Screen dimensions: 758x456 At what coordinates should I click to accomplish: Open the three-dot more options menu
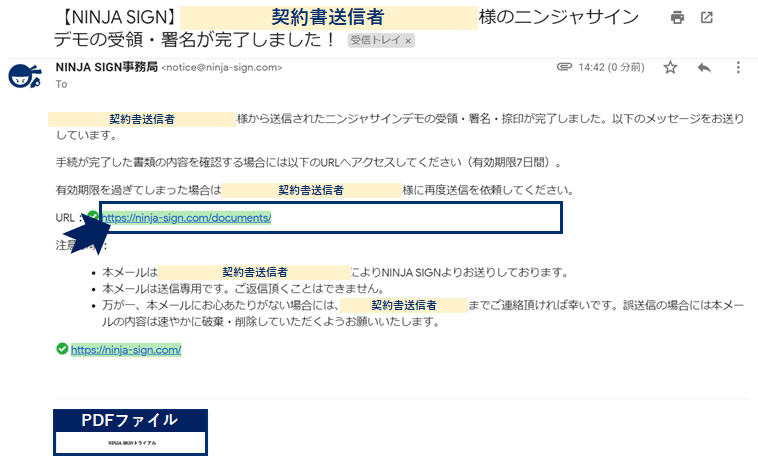coord(738,67)
